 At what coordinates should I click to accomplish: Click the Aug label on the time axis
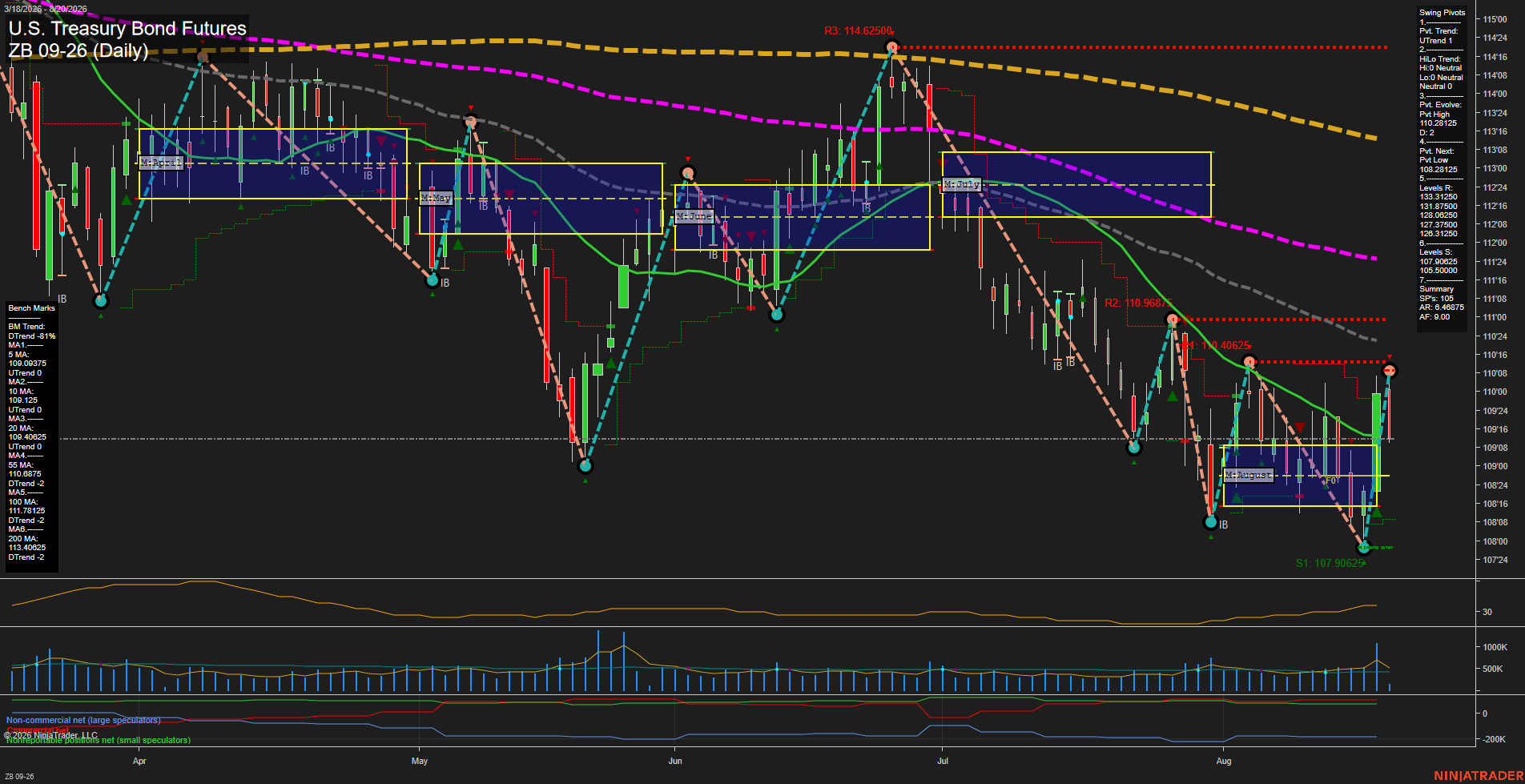click(x=1224, y=761)
